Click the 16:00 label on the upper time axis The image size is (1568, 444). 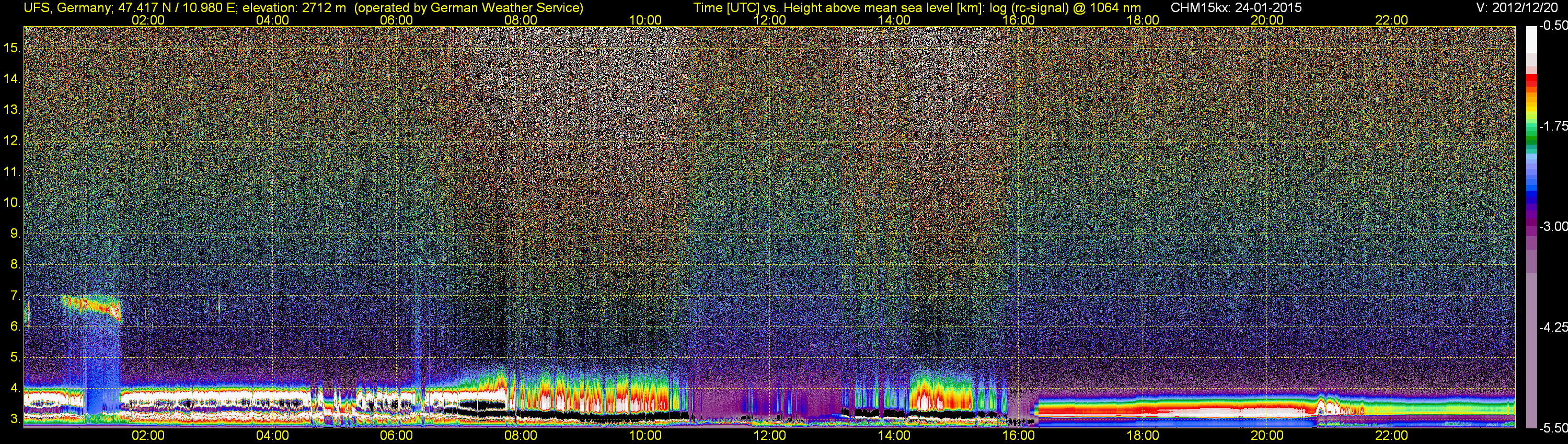coord(1018,20)
